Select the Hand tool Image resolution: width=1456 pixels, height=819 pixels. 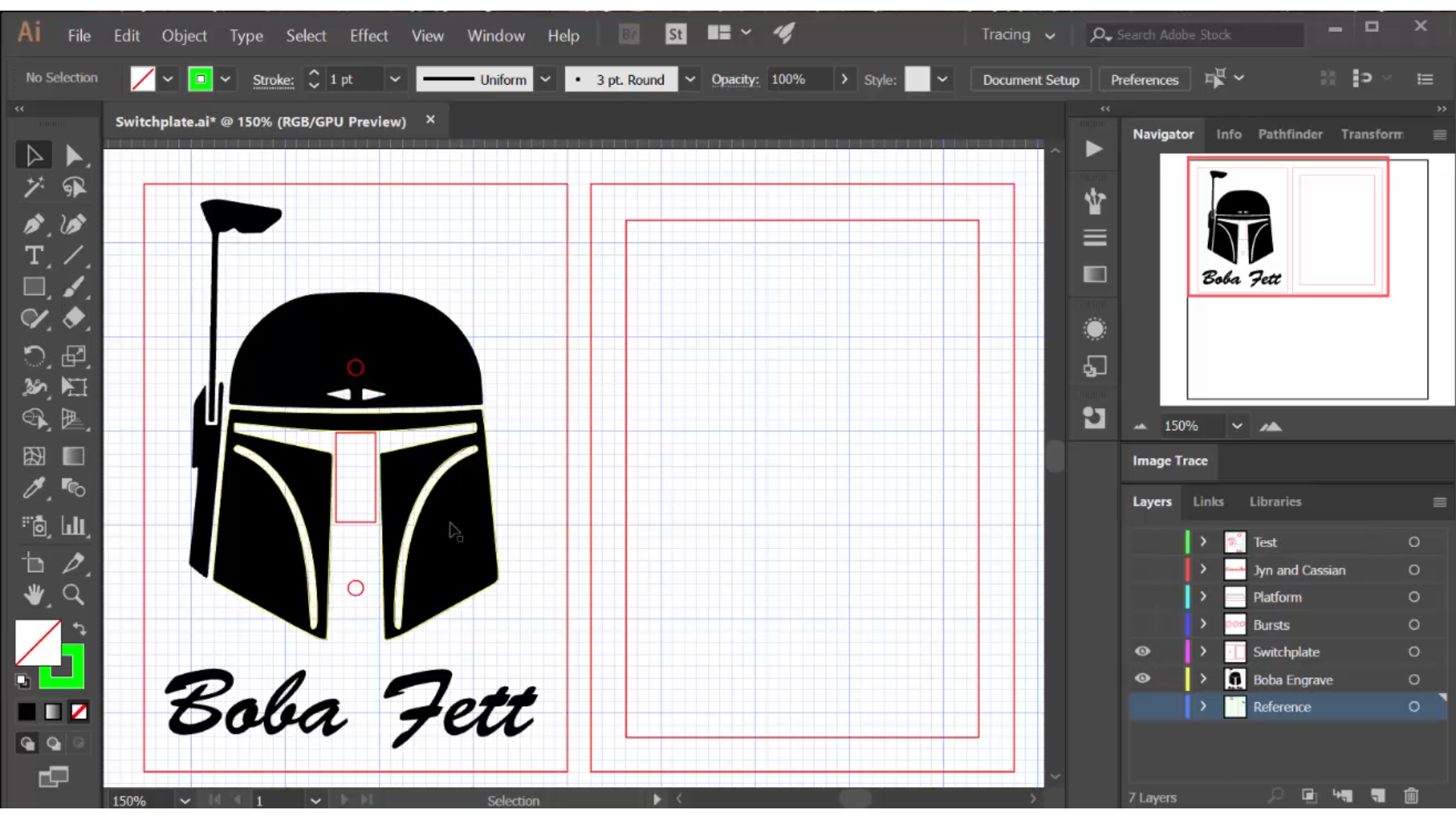[33, 595]
